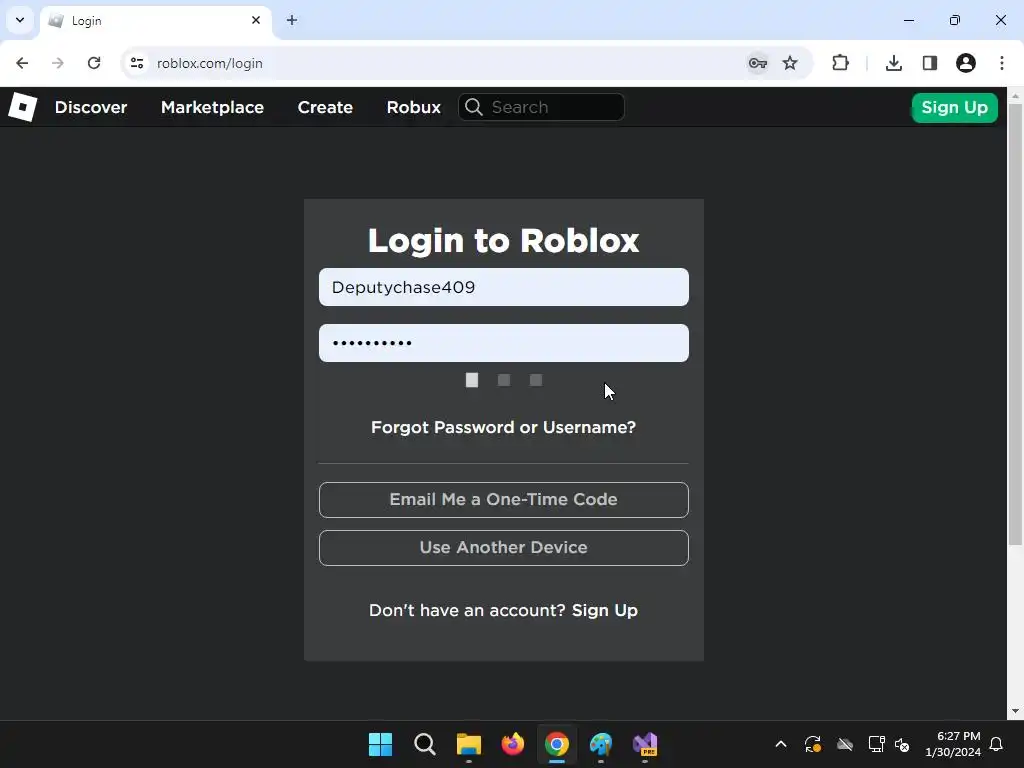Close the Login tab
The width and height of the screenshot is (1024, 768).
coord(256,20)
